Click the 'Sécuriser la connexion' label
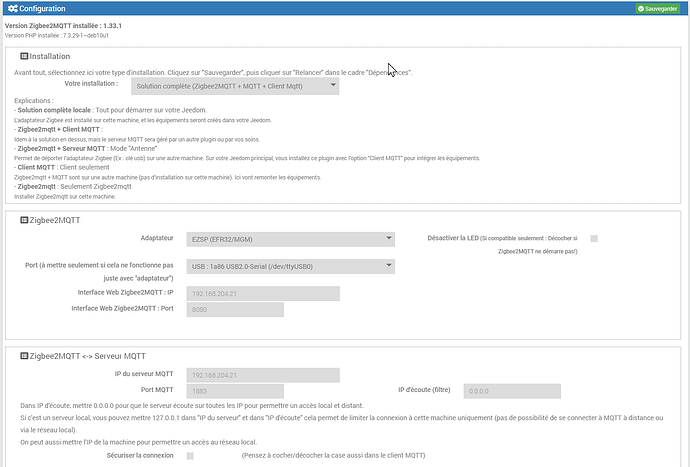The height and width of the screenshot is (467, 690). pos(140,455)
